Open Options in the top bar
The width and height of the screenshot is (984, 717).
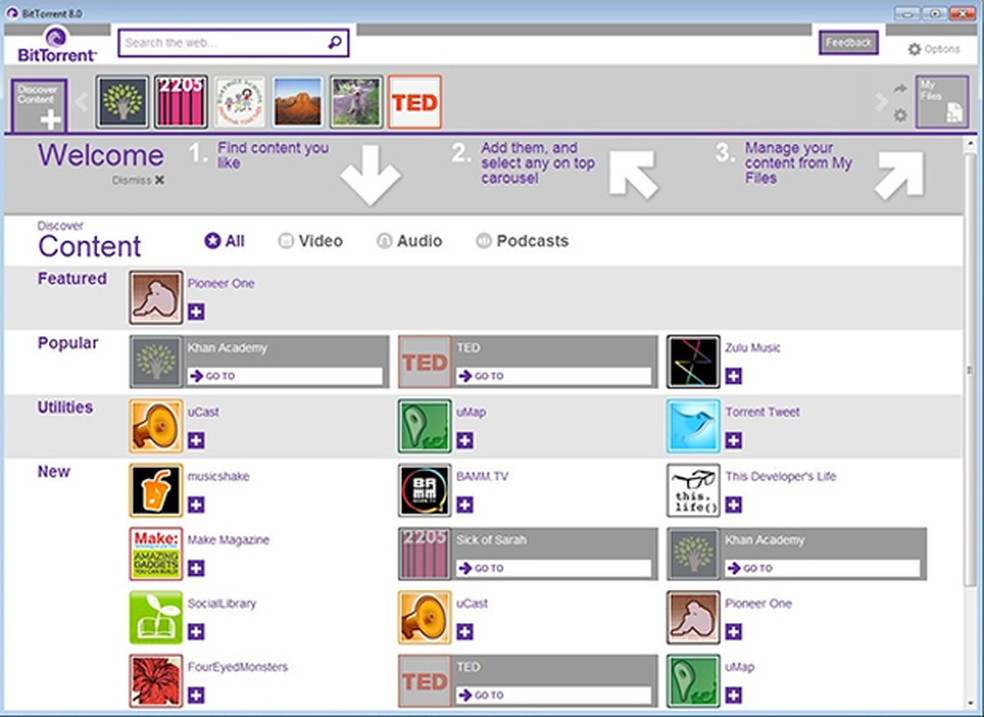[934, 49]
